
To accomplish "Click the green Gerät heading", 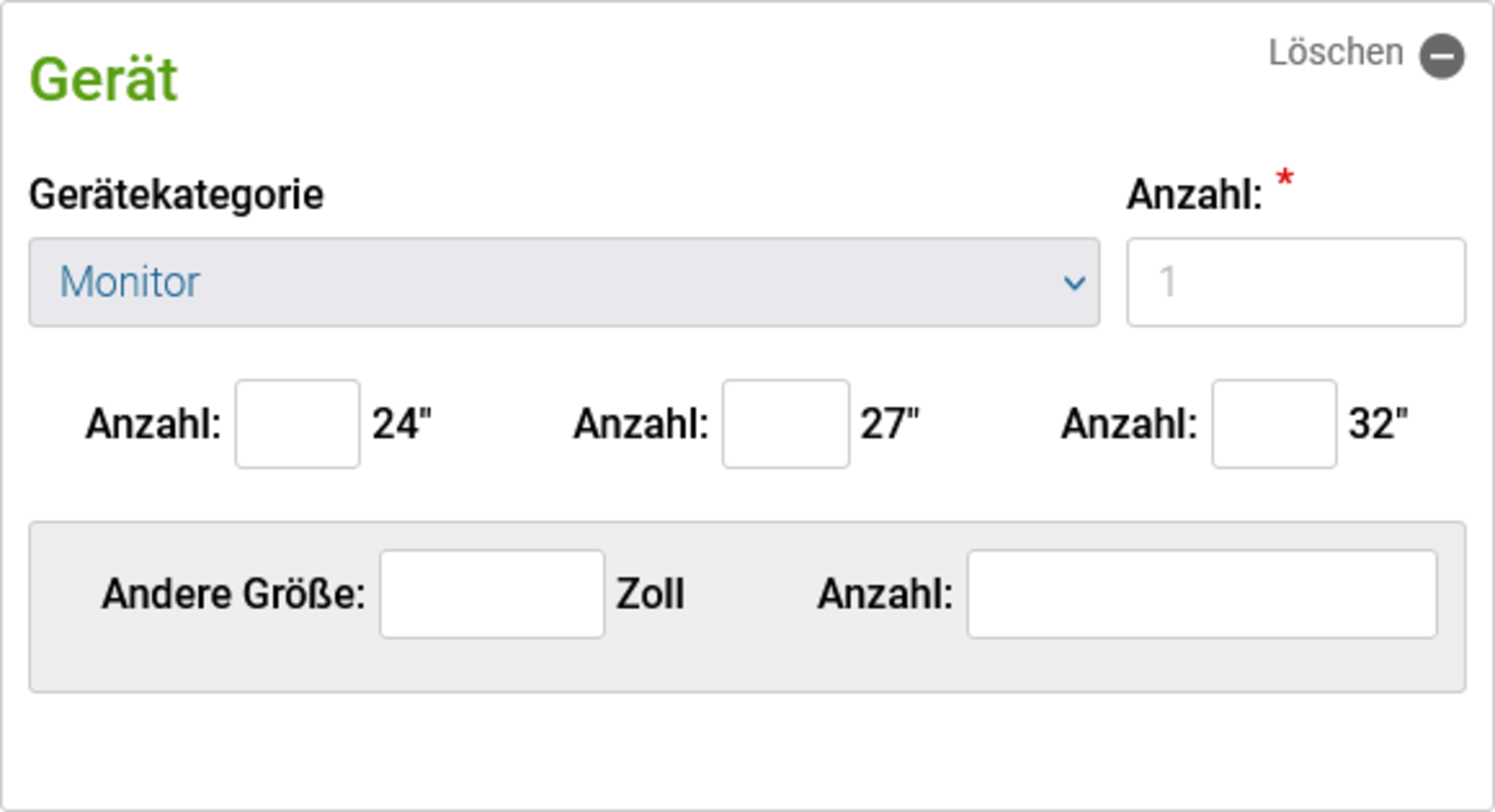I will point(103,80).
